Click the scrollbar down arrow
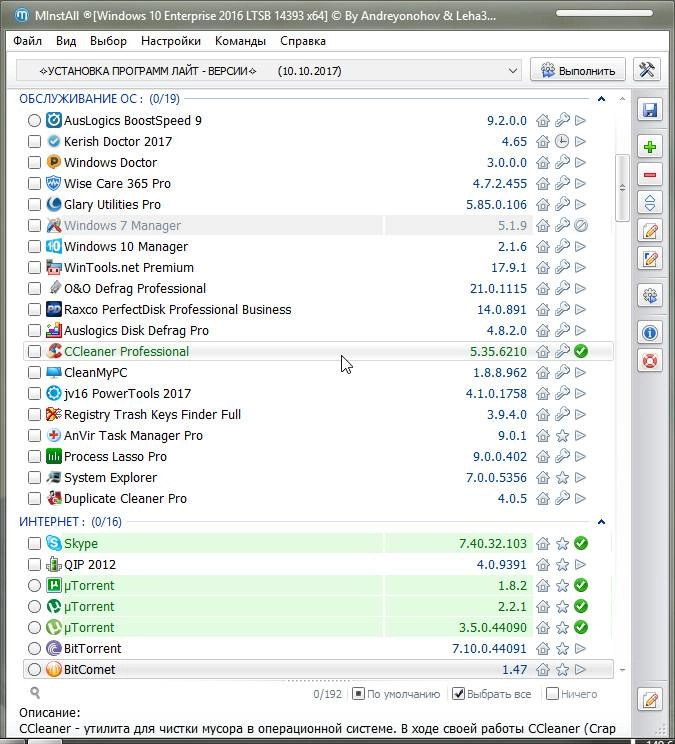 [622, 670]
